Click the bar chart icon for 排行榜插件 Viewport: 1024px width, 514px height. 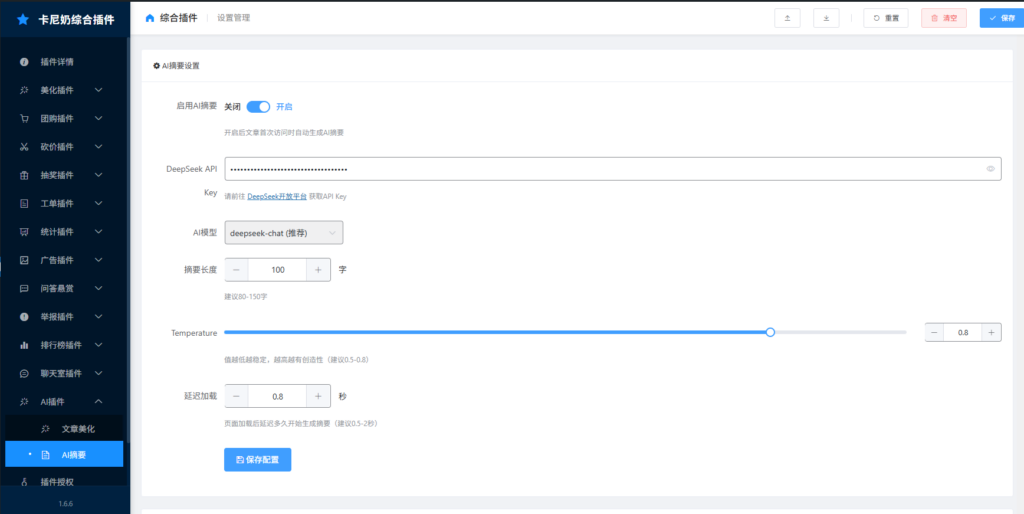(24, 345)
